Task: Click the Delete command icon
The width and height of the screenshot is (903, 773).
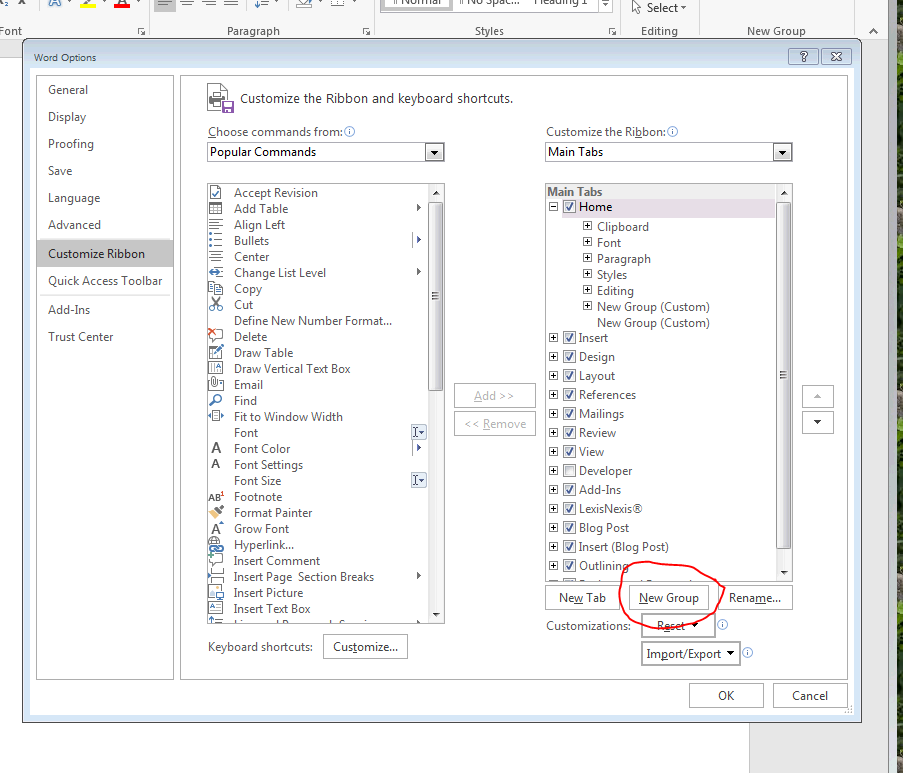Action: [215, 337]
